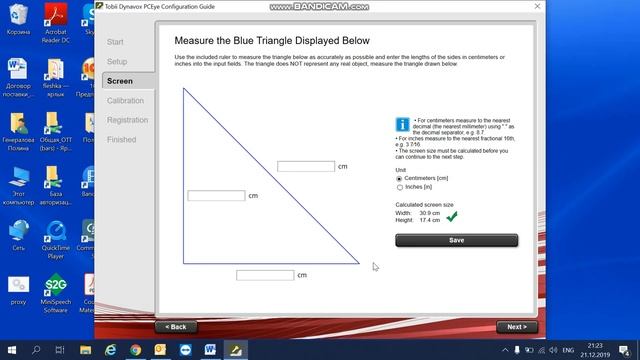The image size is (640, 360).
Task: Click the Next button
Action: point(517,327)
